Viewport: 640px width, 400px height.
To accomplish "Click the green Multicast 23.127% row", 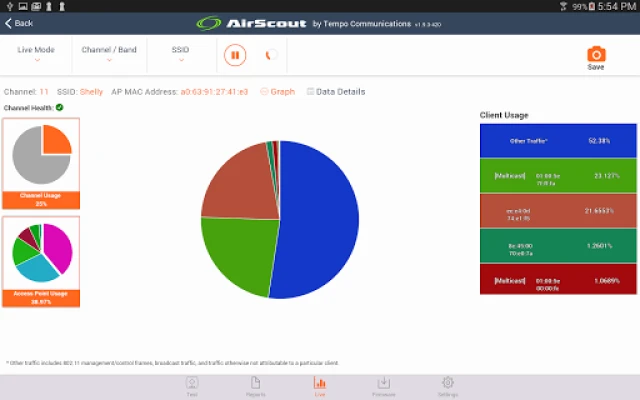I will click(x=559, y=176).
